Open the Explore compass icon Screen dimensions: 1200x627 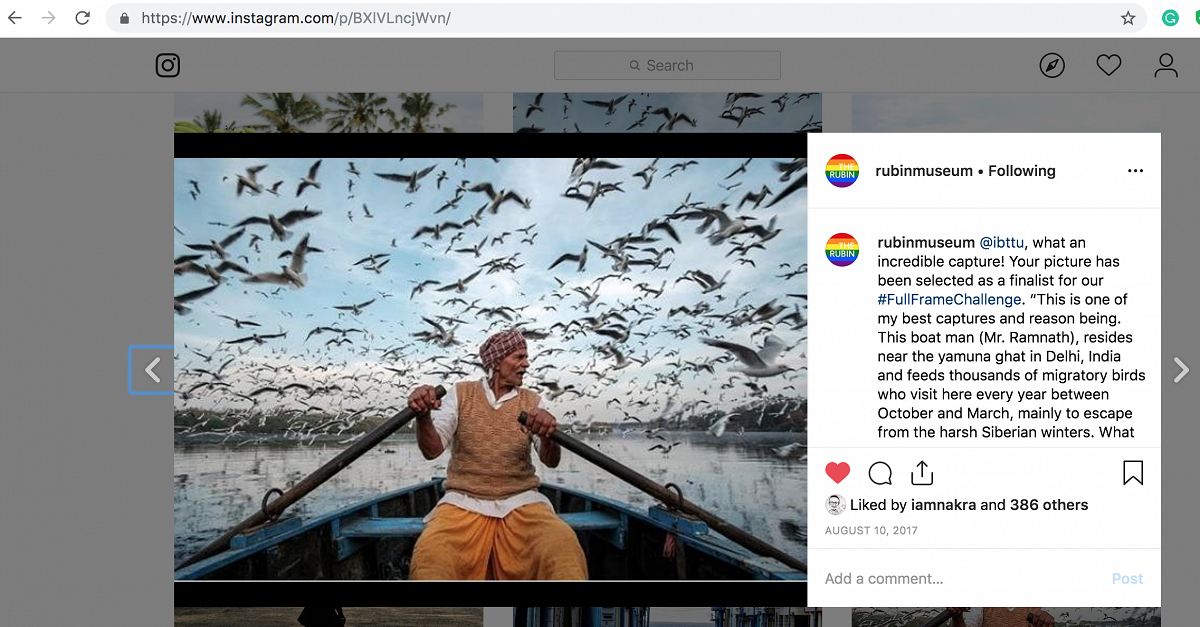pos(1052,65)
